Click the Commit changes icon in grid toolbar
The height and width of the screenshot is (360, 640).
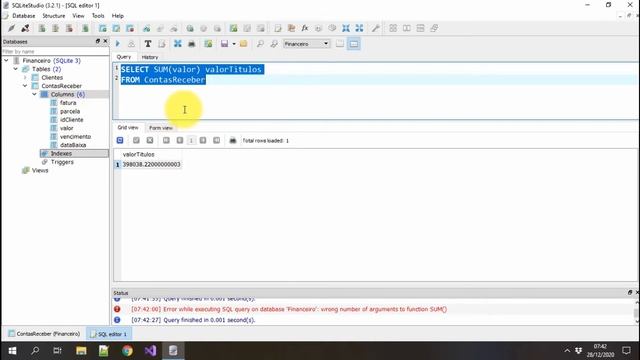[x=136, y=140]
